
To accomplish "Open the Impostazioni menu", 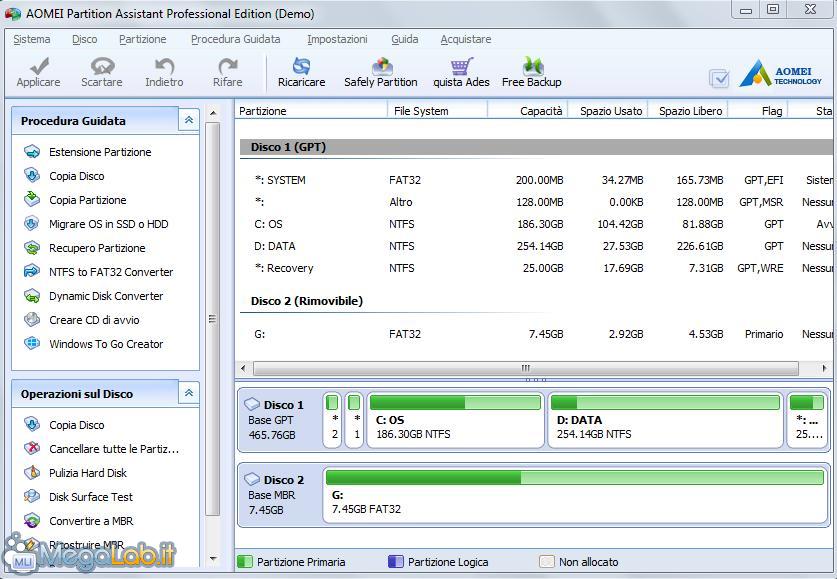I will pyautogui.click(x=337, y=39).
